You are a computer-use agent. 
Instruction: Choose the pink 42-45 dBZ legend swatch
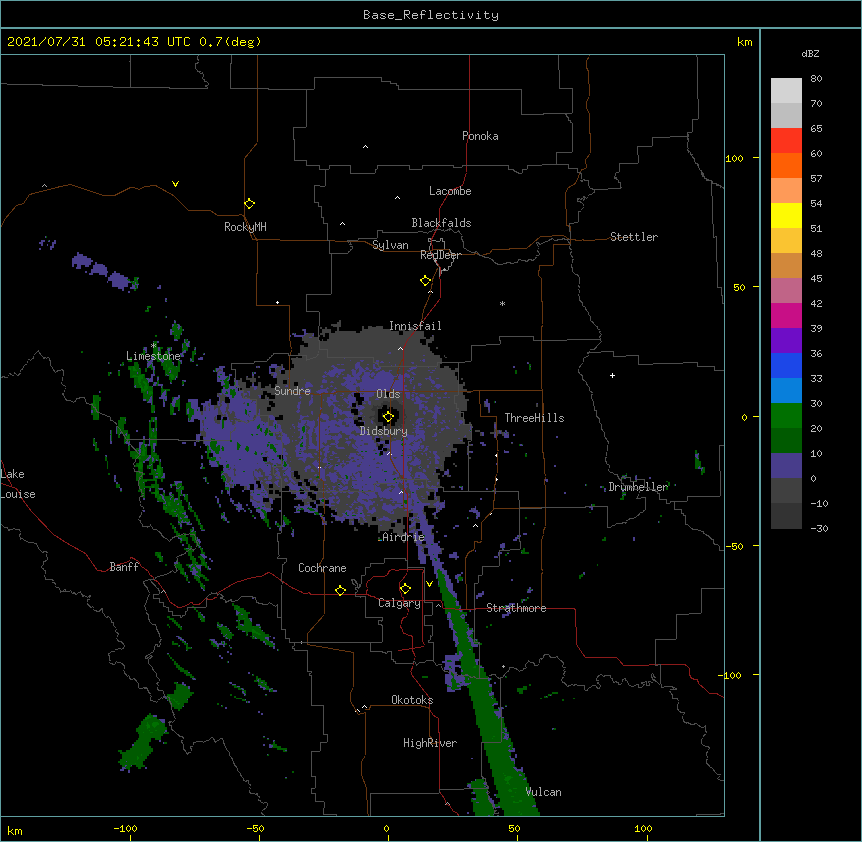pyautogui.click(x=786, y=291)
